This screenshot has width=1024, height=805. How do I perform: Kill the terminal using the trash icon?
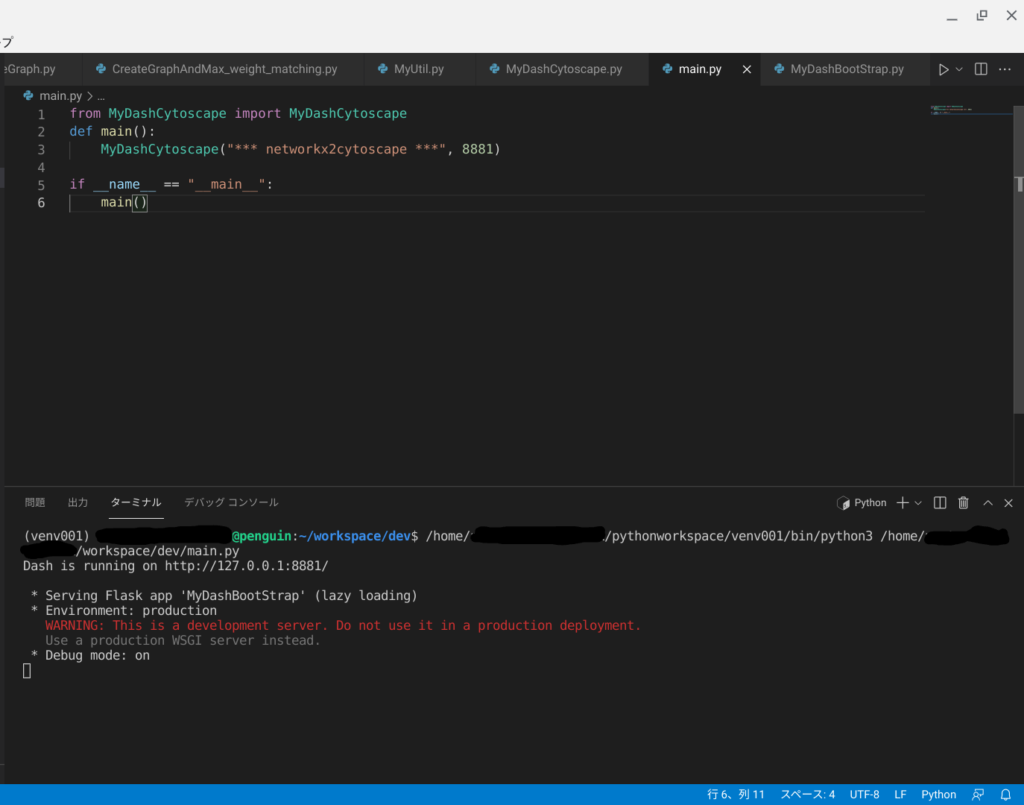963,503
